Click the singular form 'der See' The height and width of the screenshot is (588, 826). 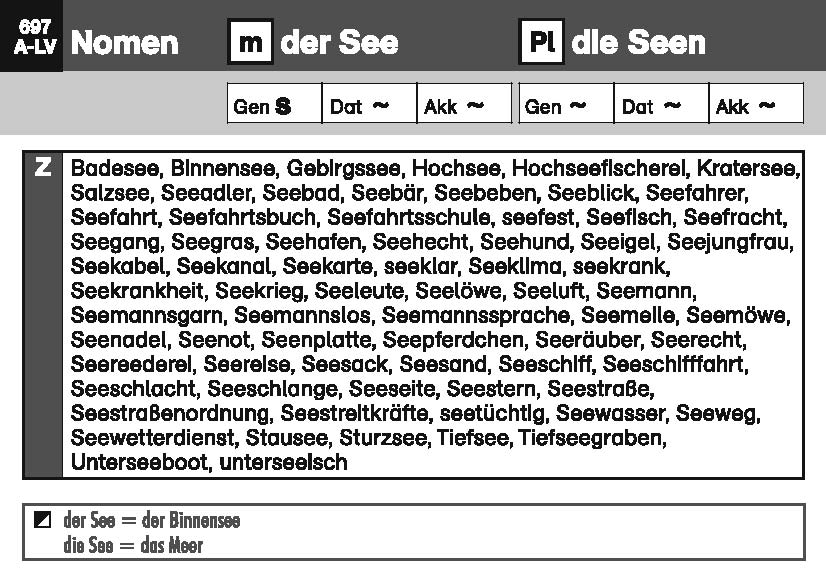pos(340,43)
